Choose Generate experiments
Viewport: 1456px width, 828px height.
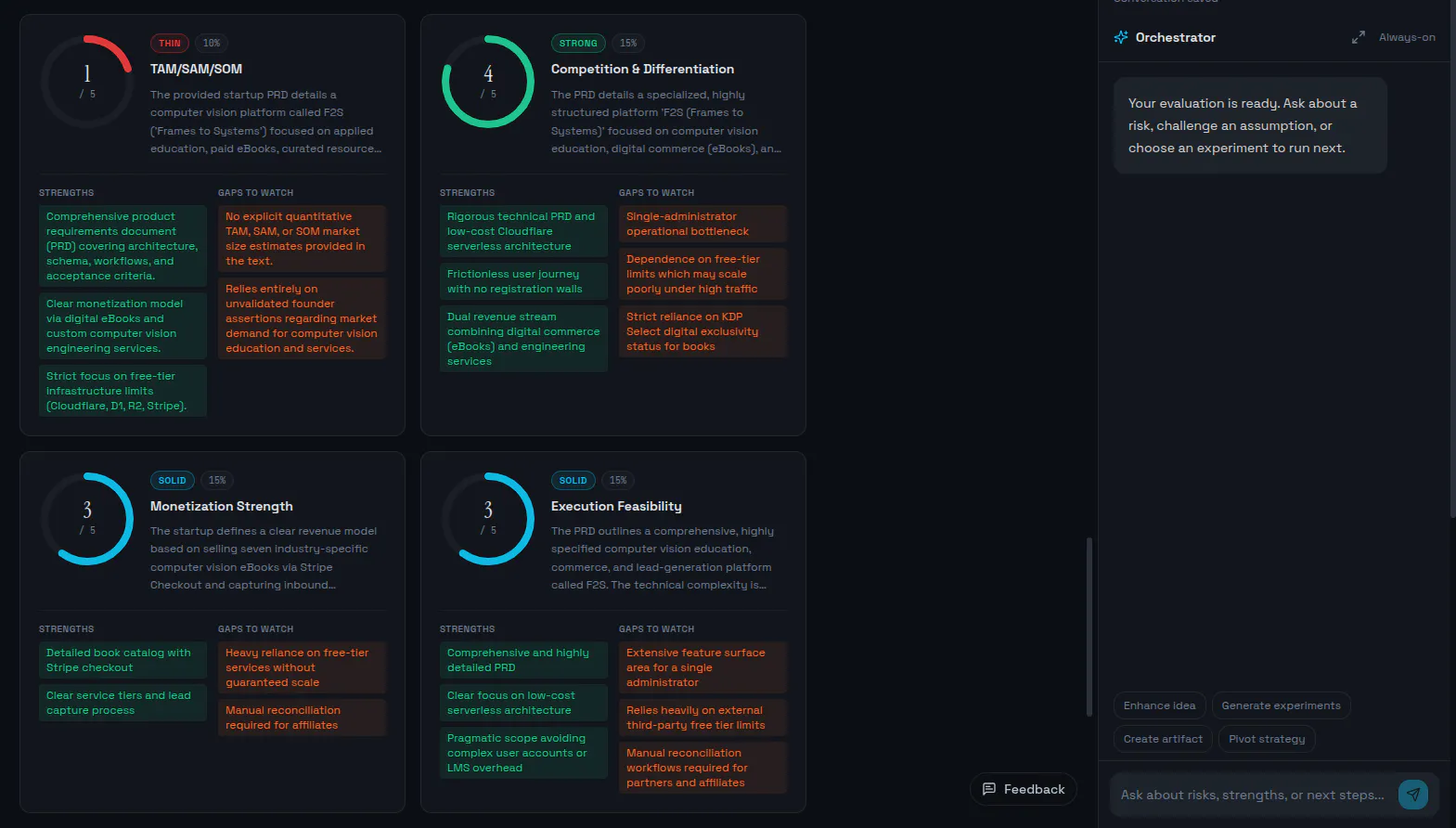(x=1282, y=705)
